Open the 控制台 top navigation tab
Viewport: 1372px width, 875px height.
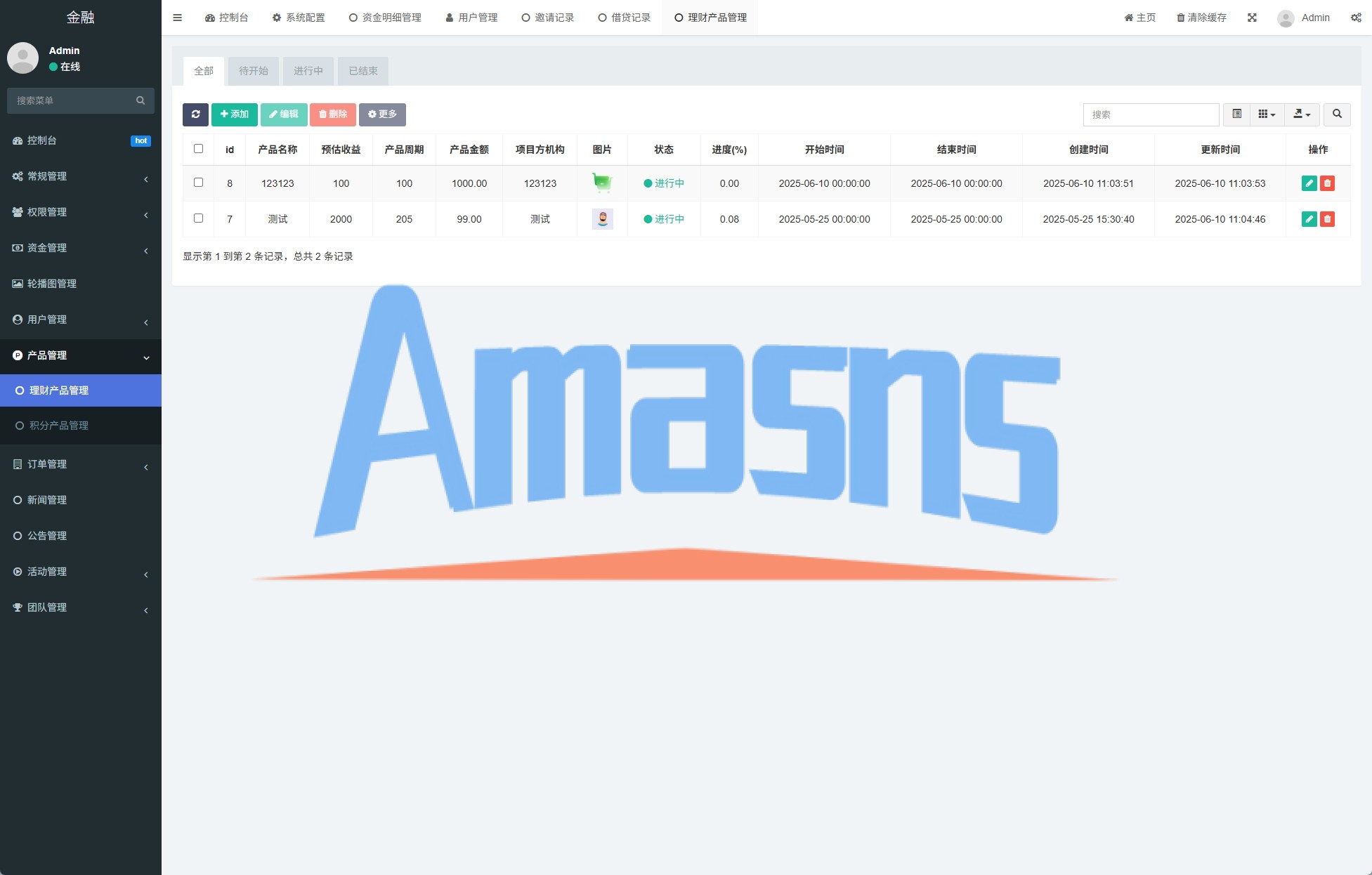(x=226, y=18)
